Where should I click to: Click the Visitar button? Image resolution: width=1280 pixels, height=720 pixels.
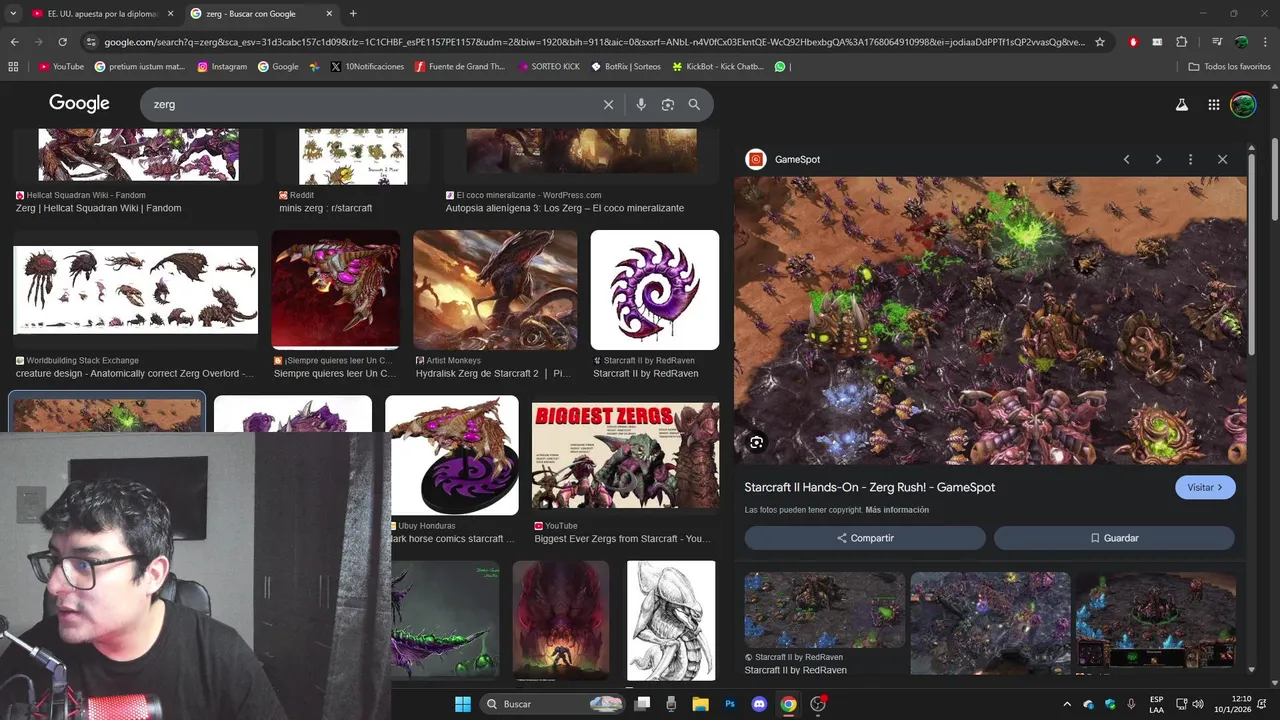coord(1205,487)
